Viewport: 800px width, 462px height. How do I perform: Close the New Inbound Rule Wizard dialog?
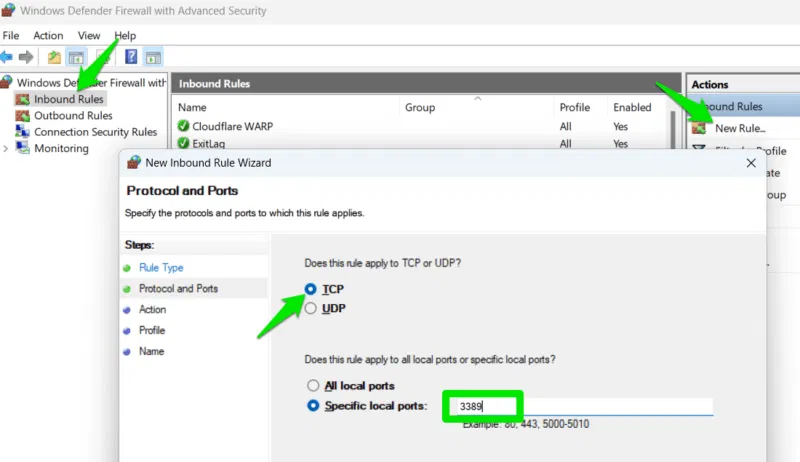(x=751, y=163)
